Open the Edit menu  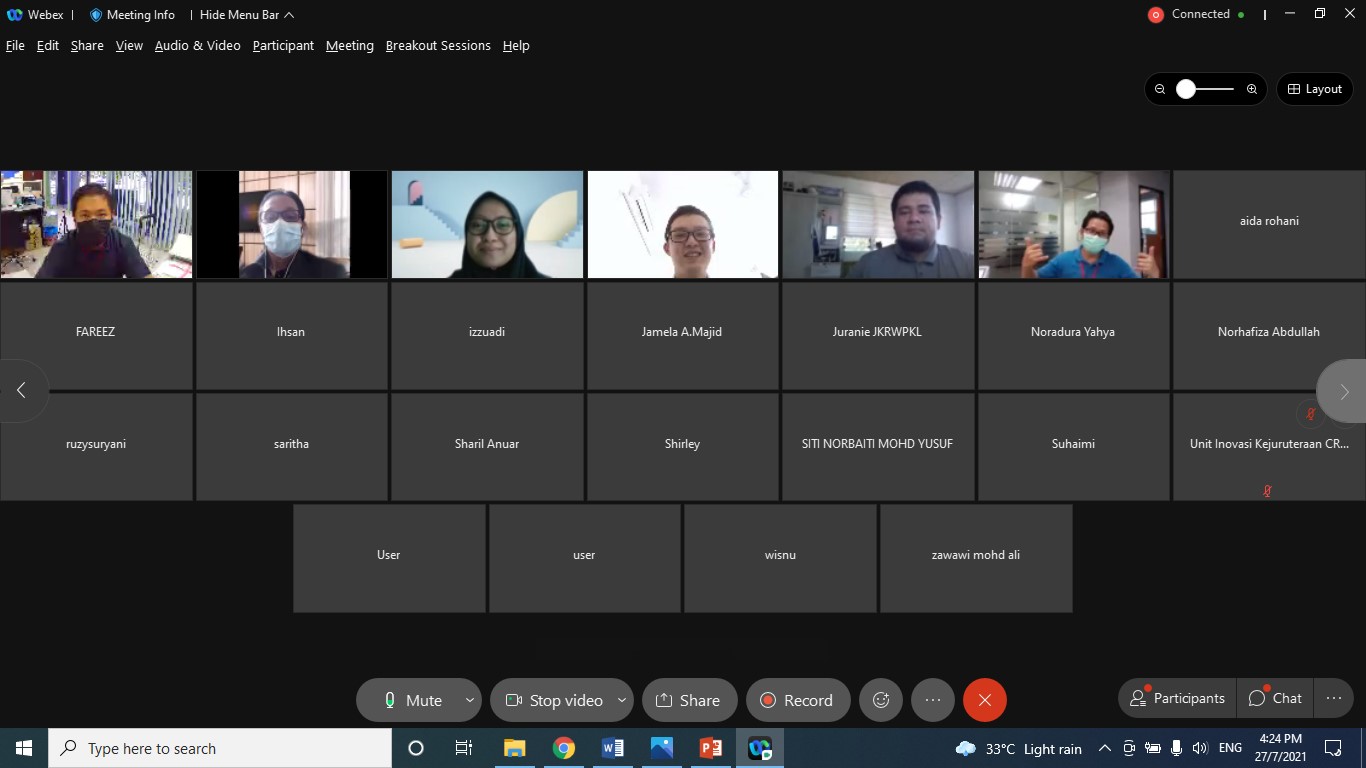pyautogui.click(x=48, y=46)
